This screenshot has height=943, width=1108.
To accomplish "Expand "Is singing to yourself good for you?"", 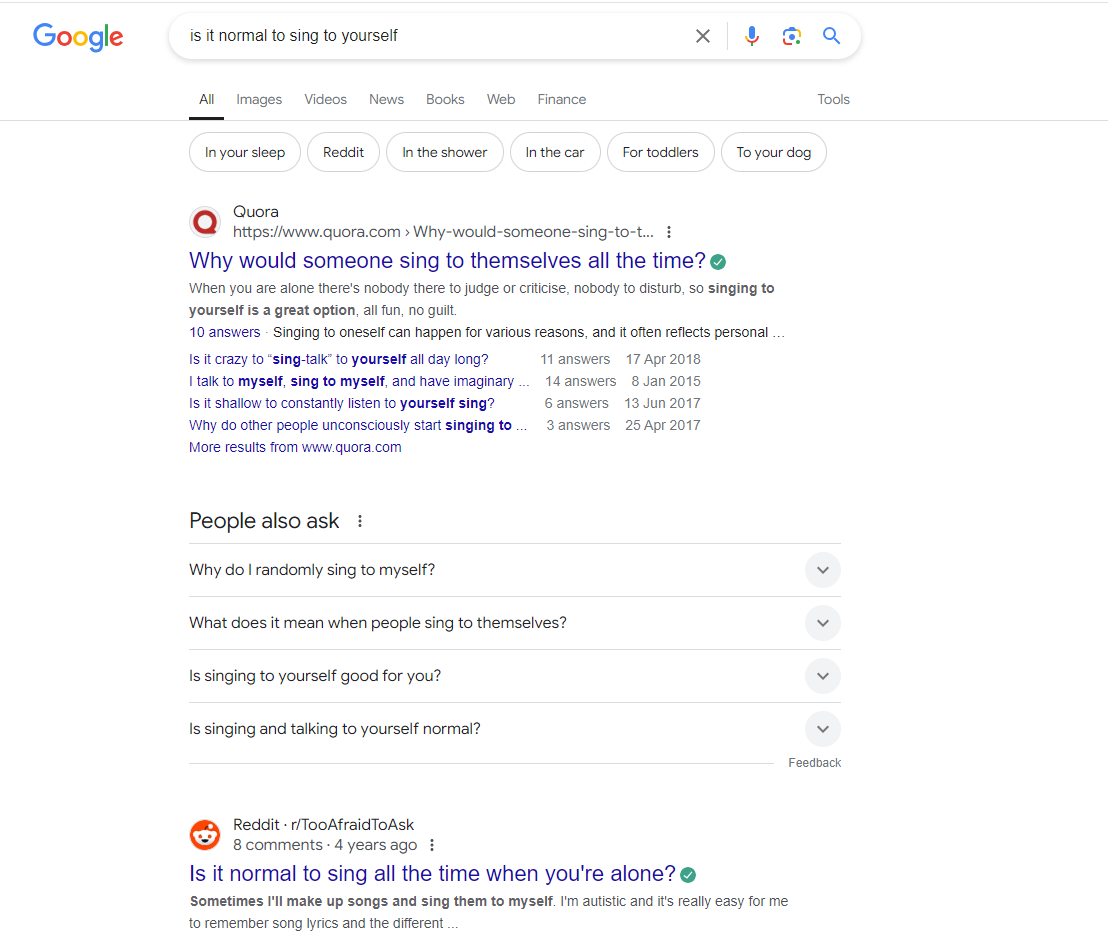I will [x=822, y=676].
